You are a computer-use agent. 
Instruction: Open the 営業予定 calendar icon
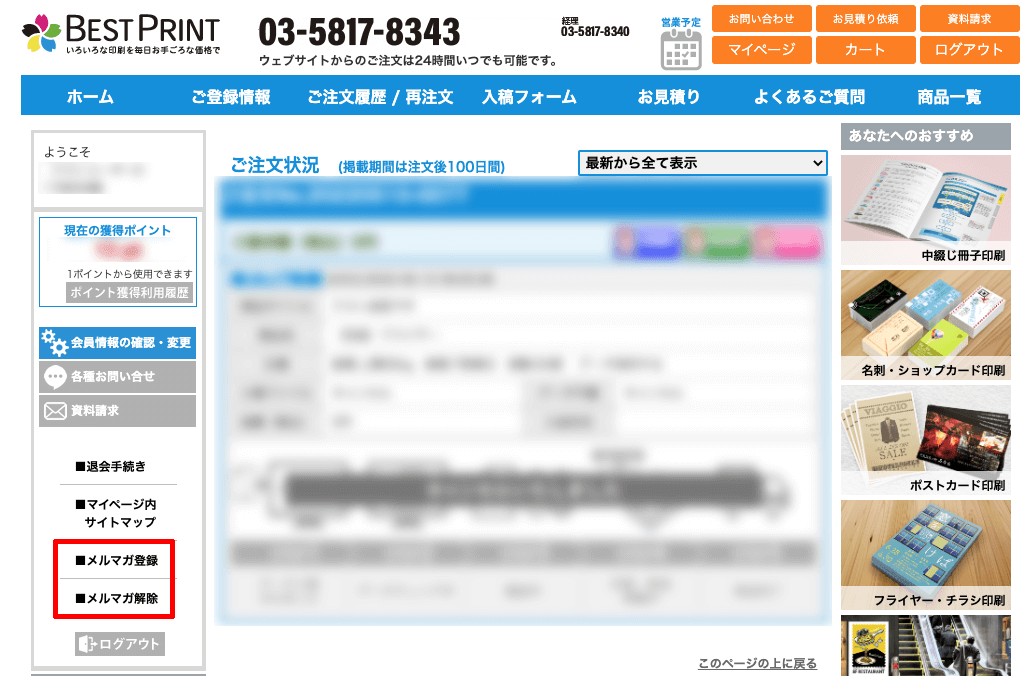(681, 49)
